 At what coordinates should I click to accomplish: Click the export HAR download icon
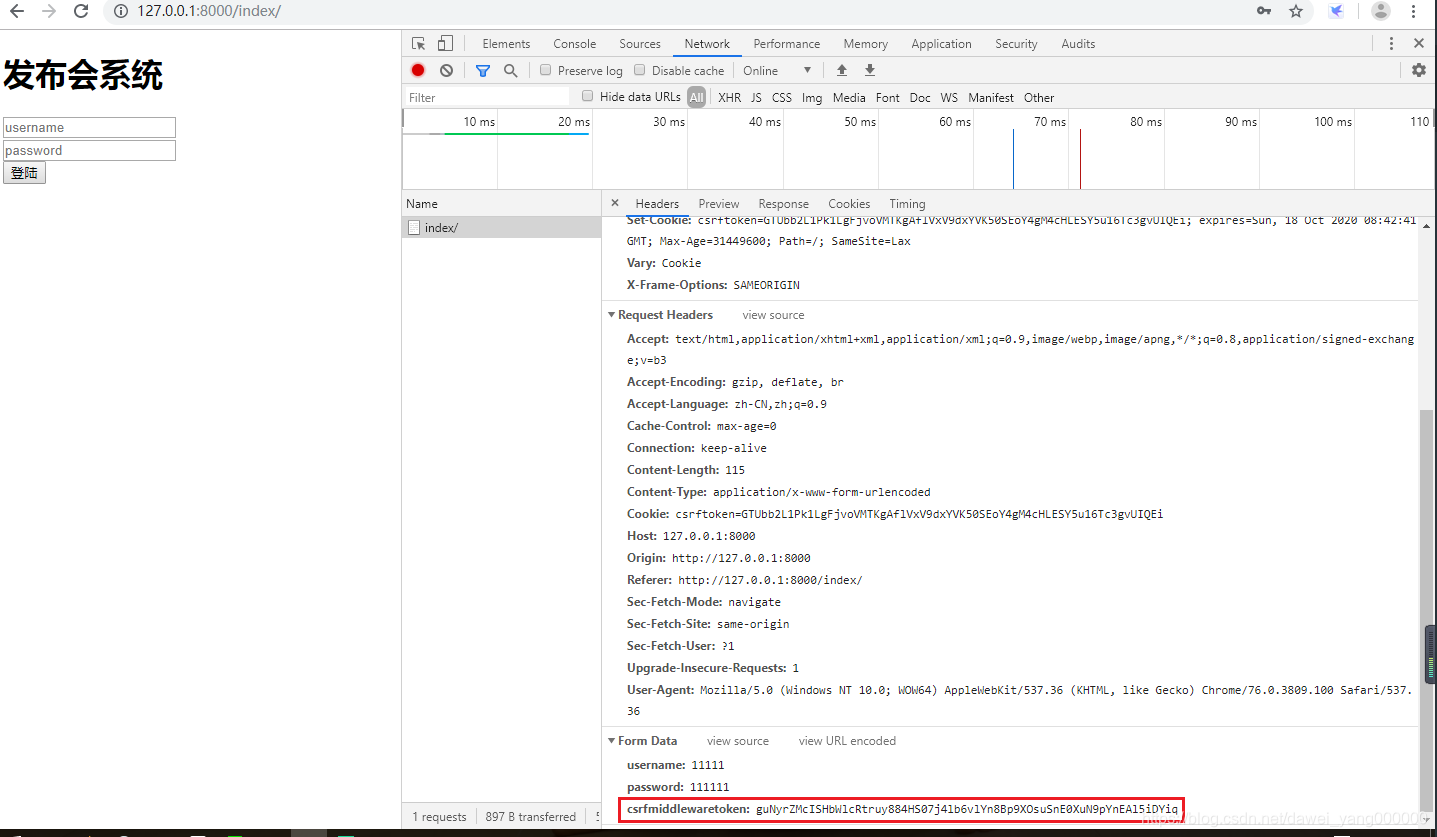point(870,70)
